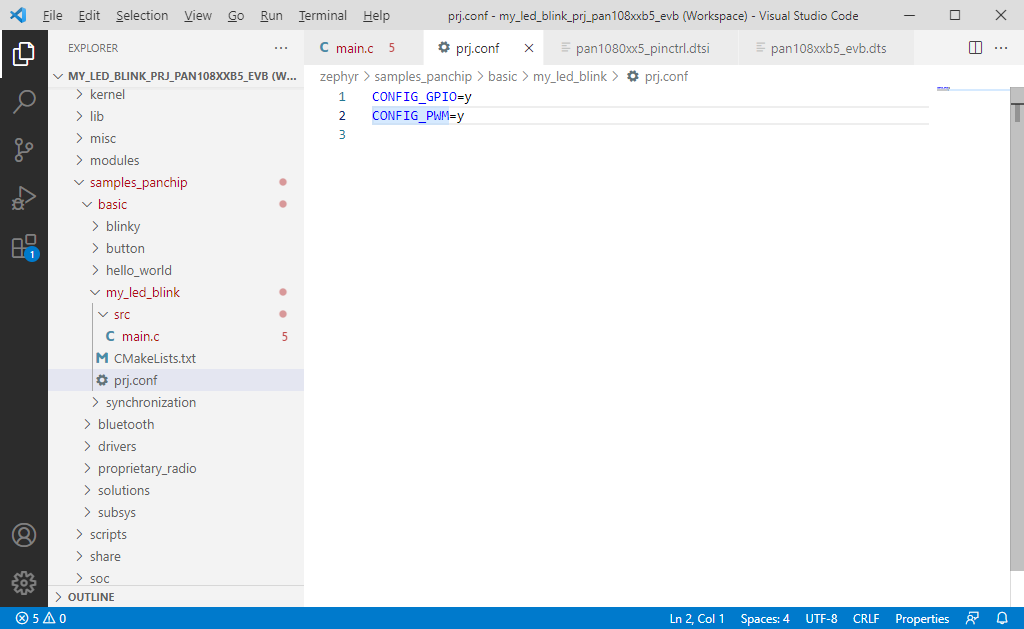Open the Explorer view in activity bar

24,54
